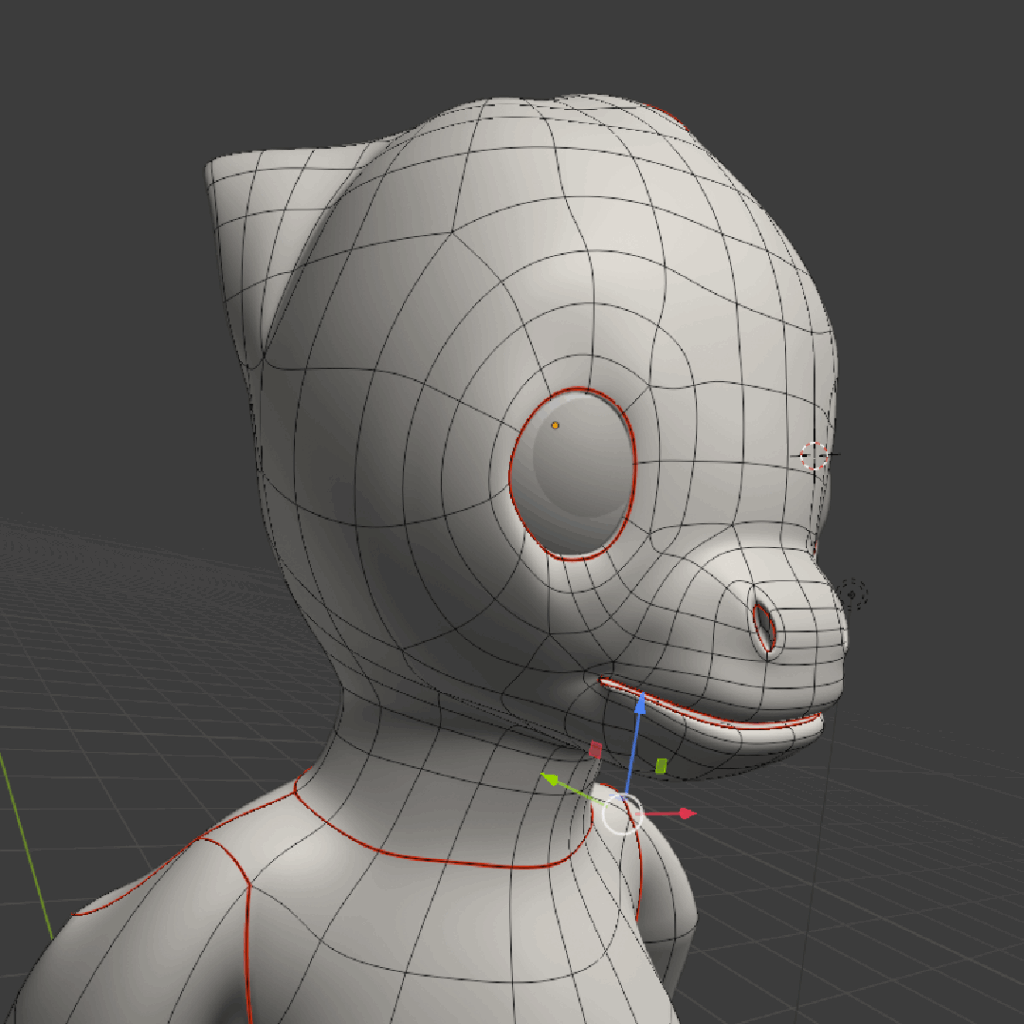Click the 3D cursor near the brow
The height and width of the screenshot is (1024, 1024).
(815, 456)
